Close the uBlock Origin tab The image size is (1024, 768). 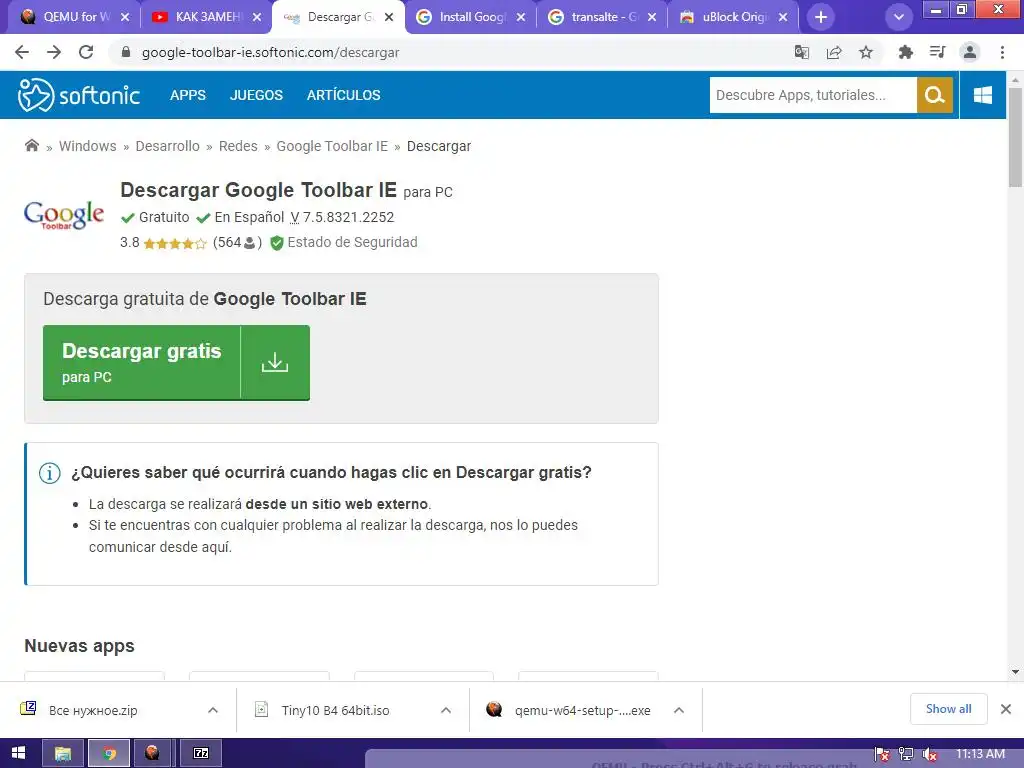tap(784, 17)
